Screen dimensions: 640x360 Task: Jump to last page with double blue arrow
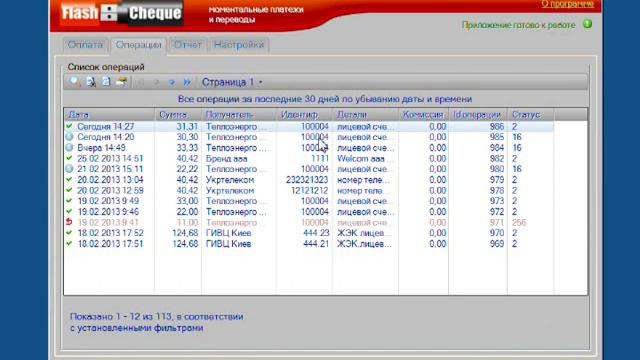(187, 82)
